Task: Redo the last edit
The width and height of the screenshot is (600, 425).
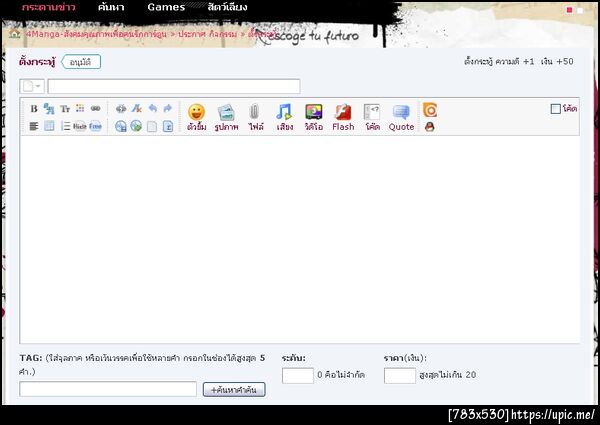Action: pos(168,109)
